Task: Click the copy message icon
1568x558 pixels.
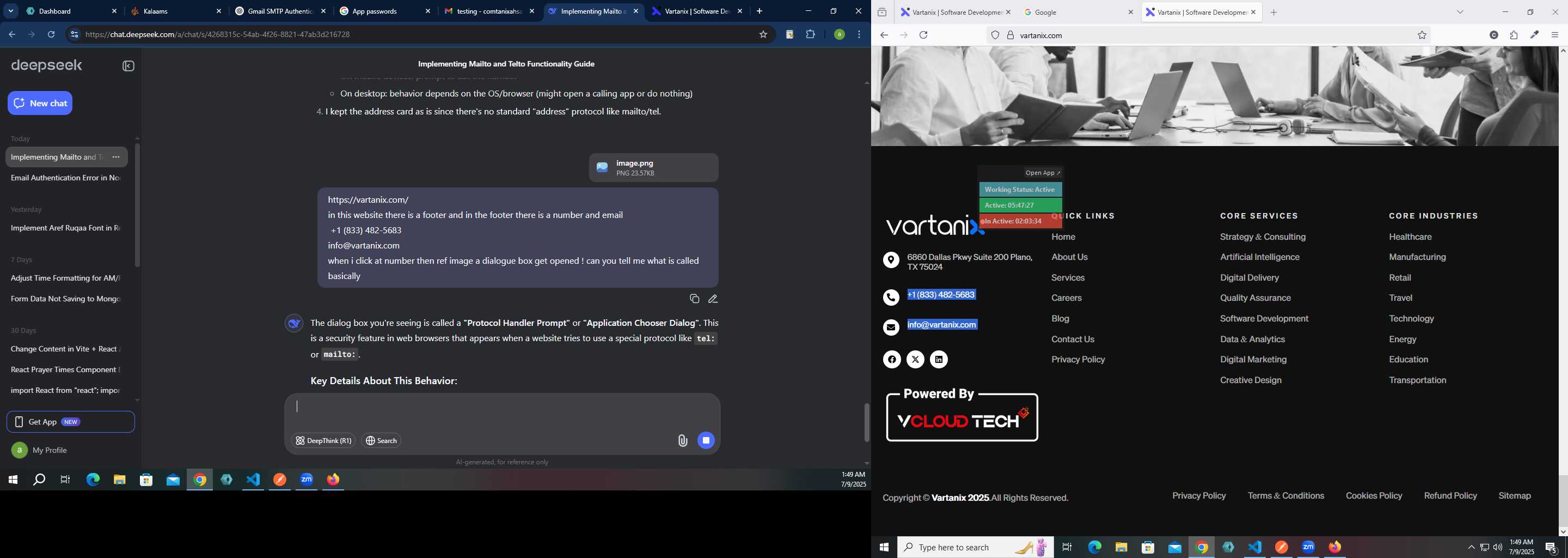Action: [x=694, y=299]
